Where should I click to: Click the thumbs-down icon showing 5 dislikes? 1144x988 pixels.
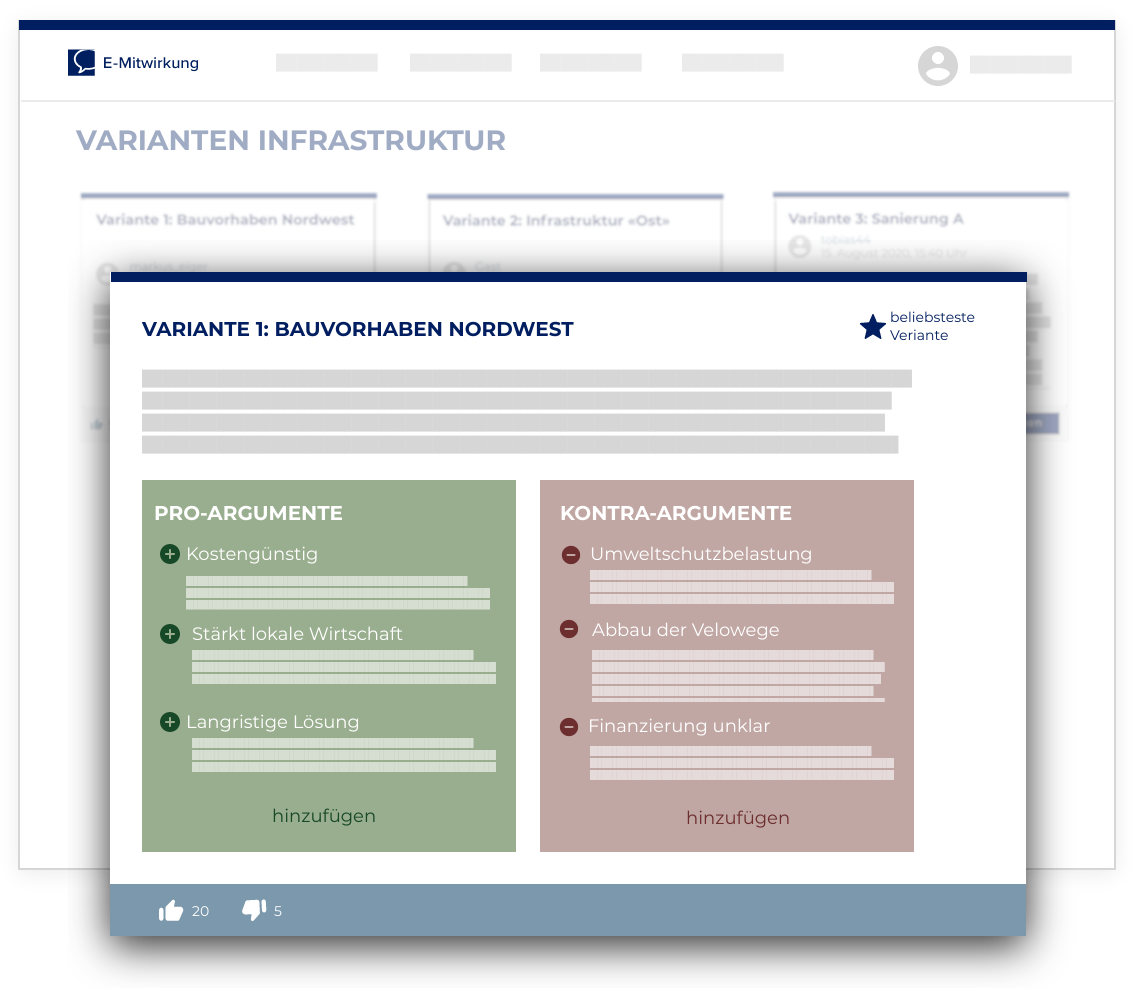[x=253, y=909]
